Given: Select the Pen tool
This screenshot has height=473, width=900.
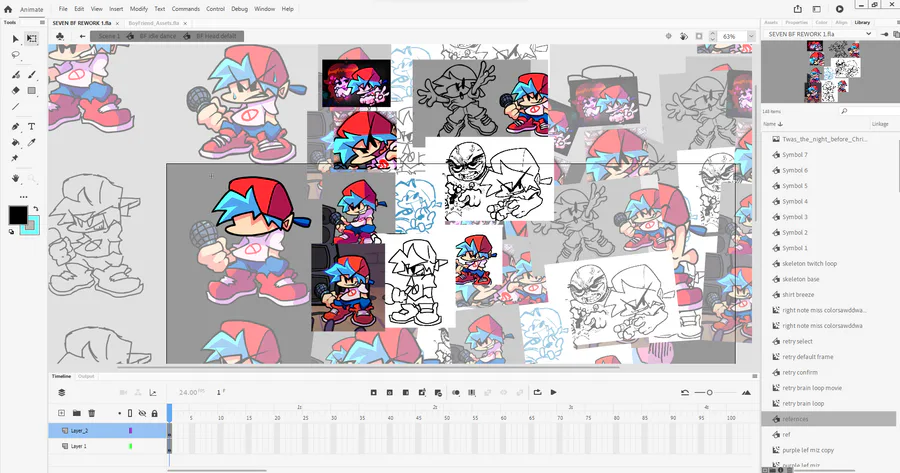Looking at the screenshot, I should tap(15, 126).
